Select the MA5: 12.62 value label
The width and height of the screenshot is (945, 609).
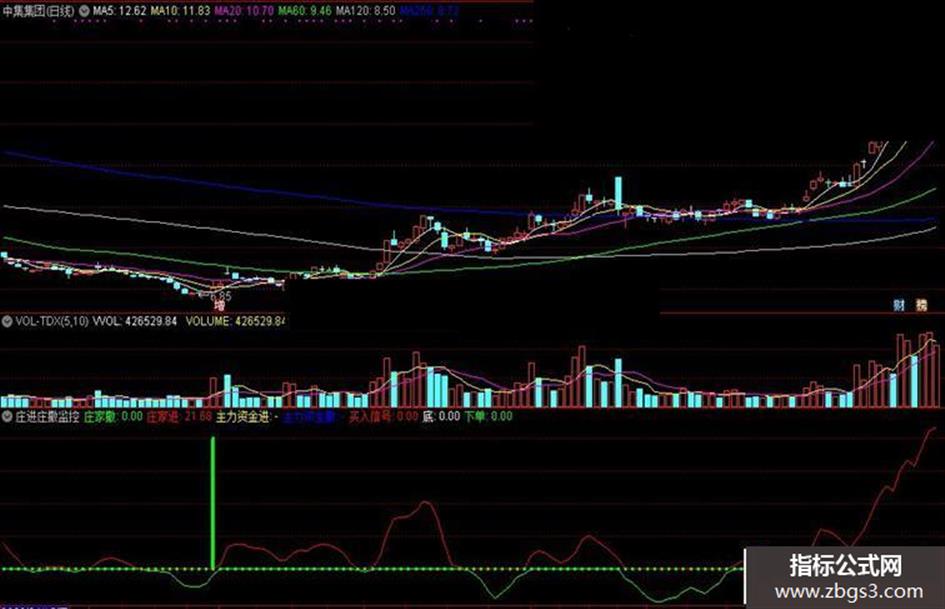(119, 11)
